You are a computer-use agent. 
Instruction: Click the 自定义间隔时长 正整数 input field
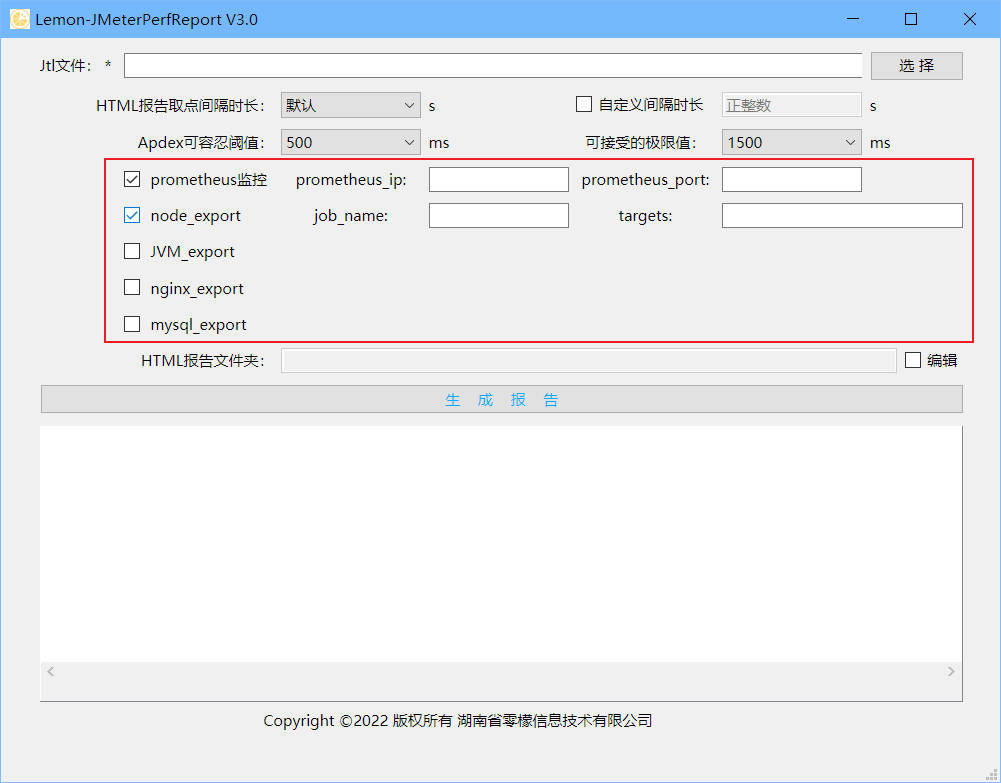792,105
